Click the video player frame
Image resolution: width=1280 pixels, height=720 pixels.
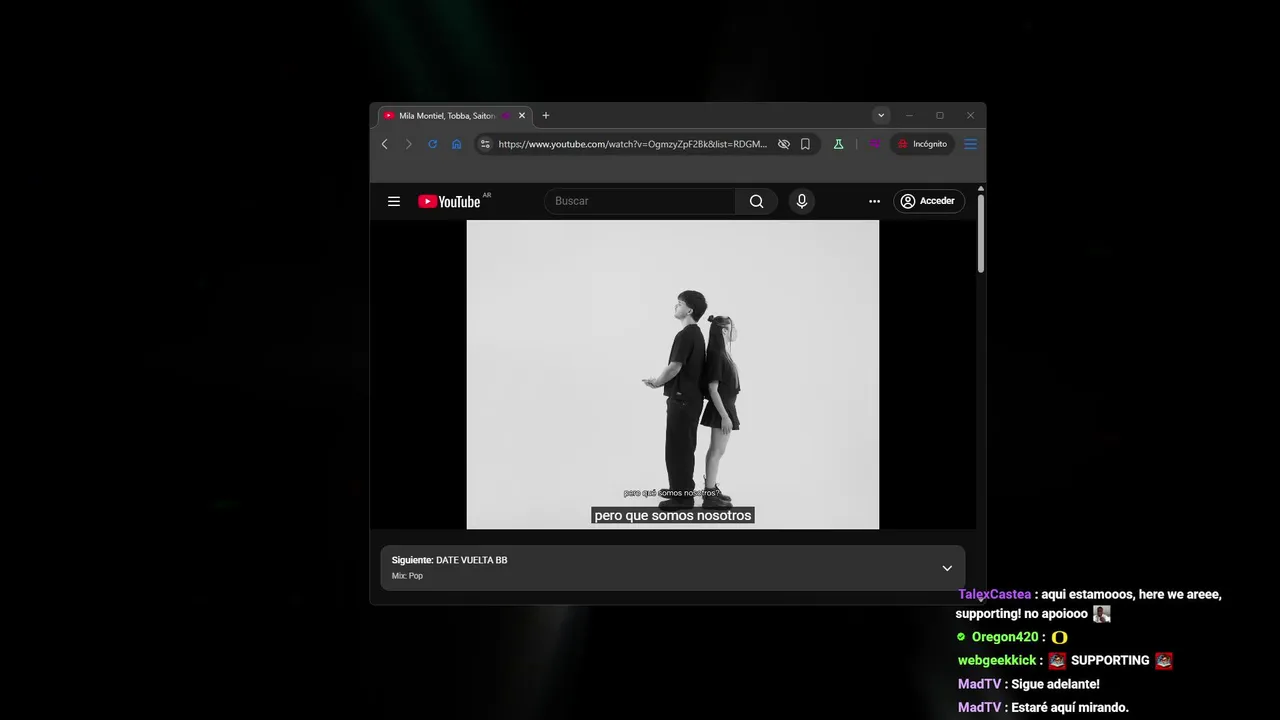(672, 374)
